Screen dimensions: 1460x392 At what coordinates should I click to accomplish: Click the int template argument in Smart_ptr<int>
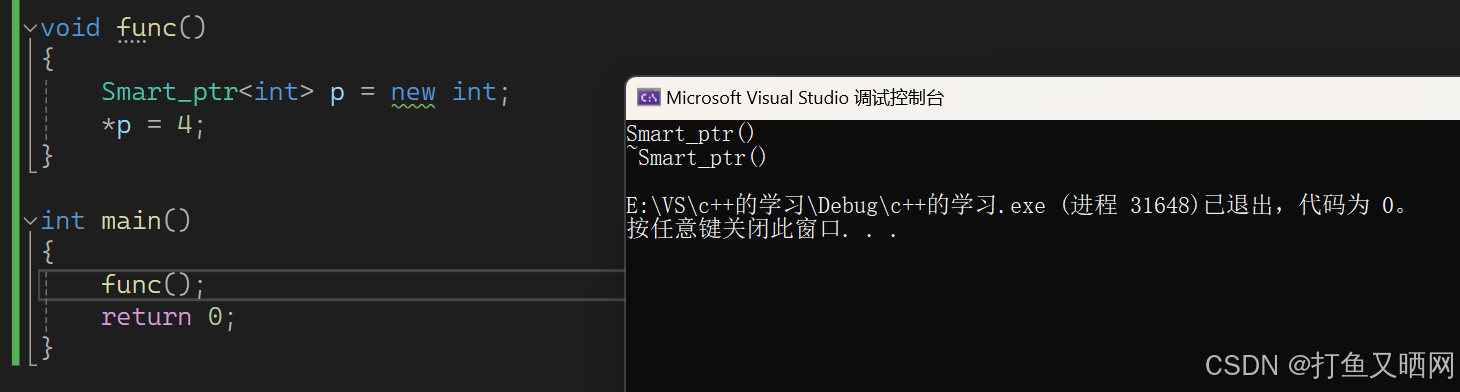[276, 92]
